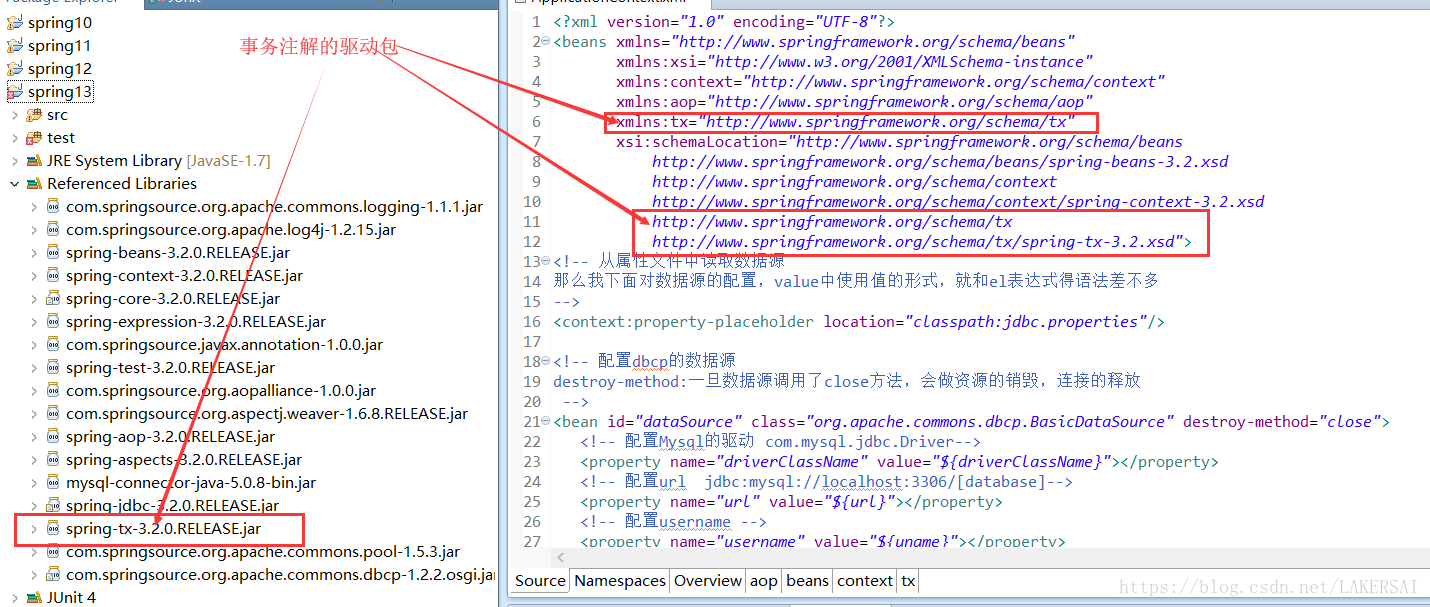Screen dimensions: 1430x607
Task: Click the JUnit 4 library icon
Action: 34,598
